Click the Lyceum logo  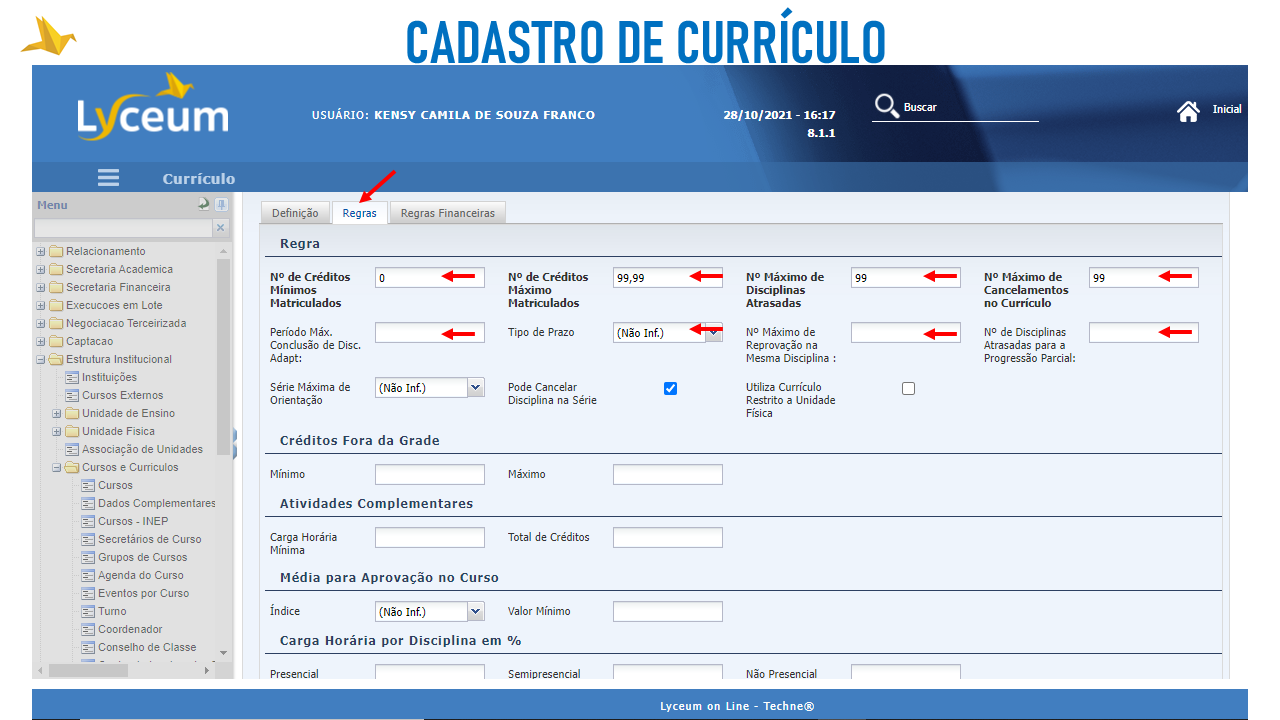click(x=153, y=107)
